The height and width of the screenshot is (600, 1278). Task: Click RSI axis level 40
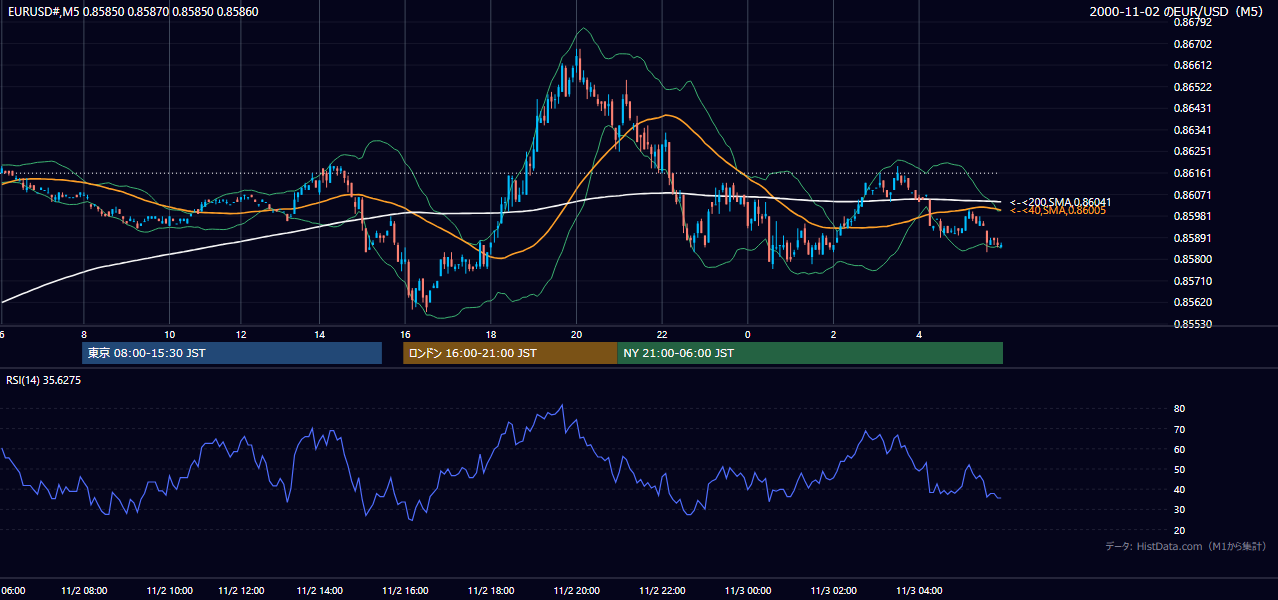1180,490
